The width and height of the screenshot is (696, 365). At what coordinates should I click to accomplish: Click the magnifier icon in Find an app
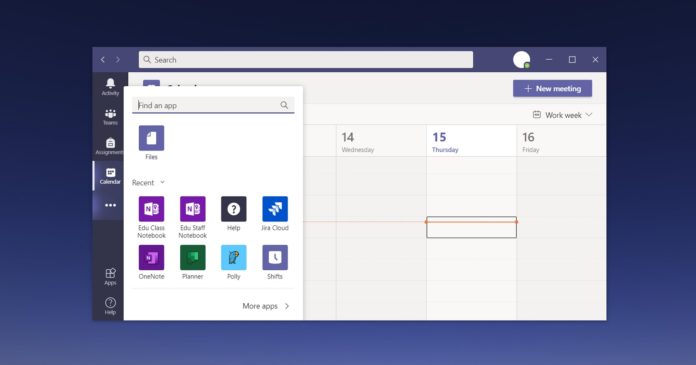click(284, 105)
